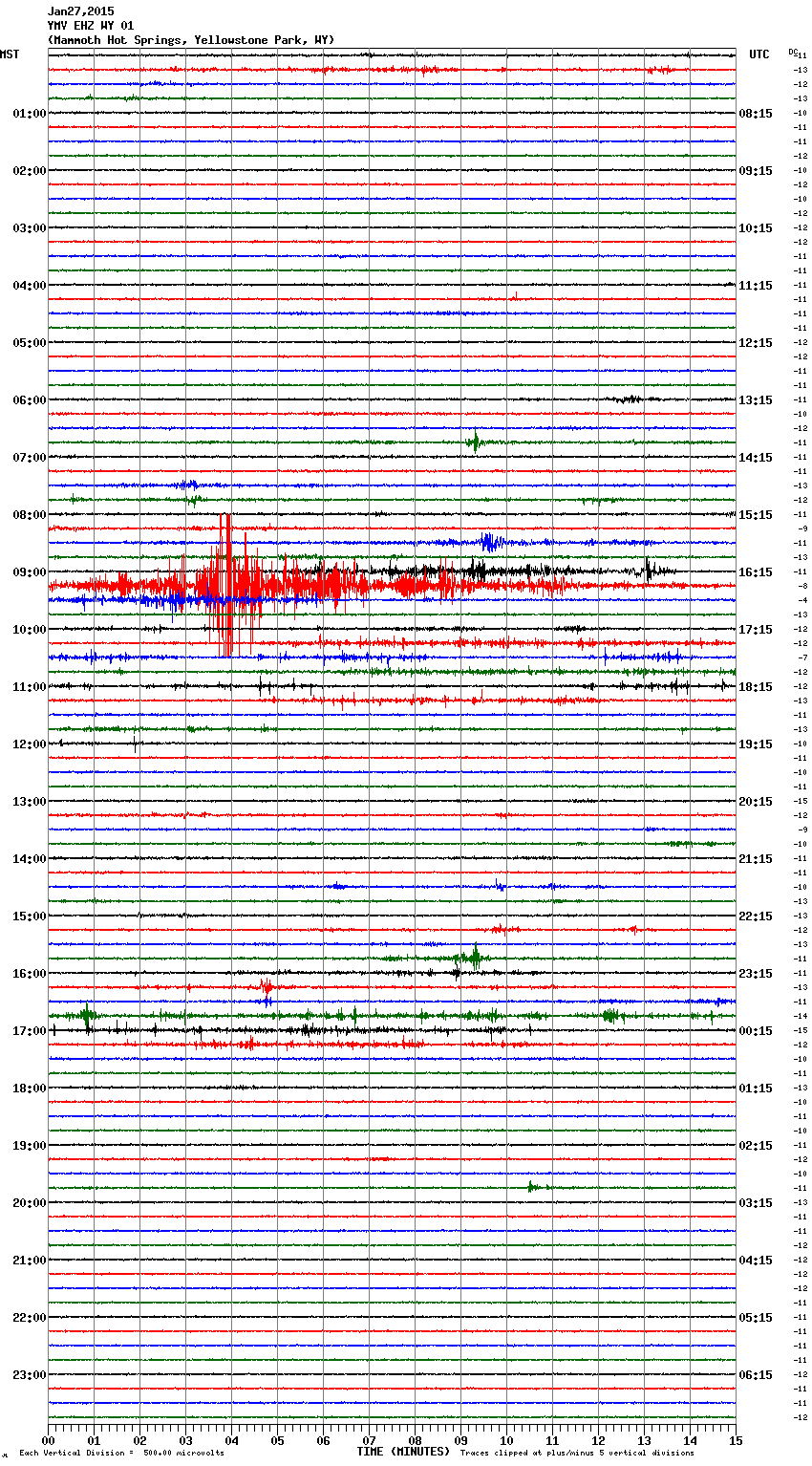Image resolution: width=812 pixels, height=1466 pixels.
Task: Click the TIME (MINUTES) axis label
Action: pyautogui.click(x=403, y=1452)
